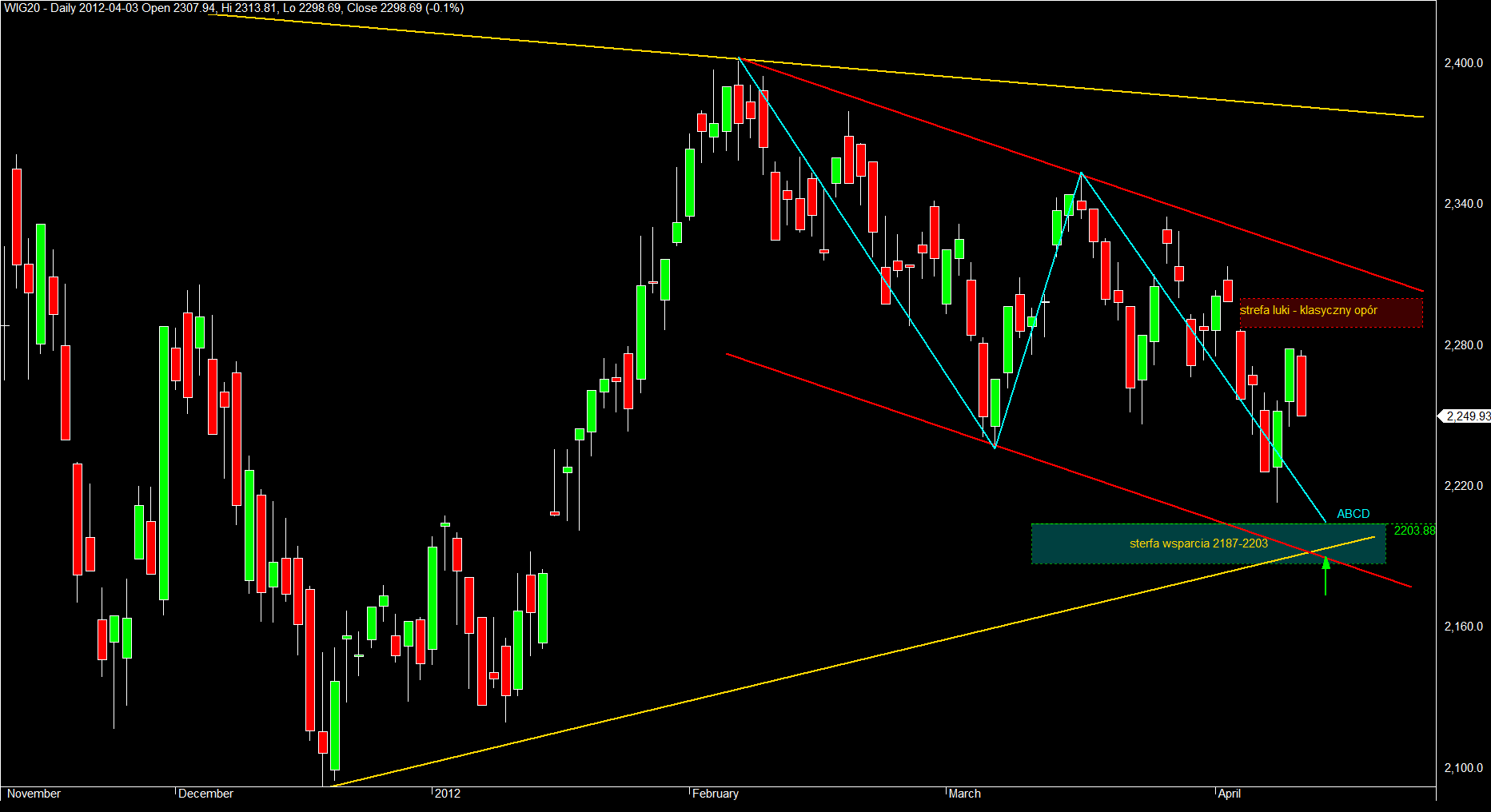Screen dimensions: 1491x812
Task: Select the 2,249.93 current price tag
Action: tap(1465, 416)
